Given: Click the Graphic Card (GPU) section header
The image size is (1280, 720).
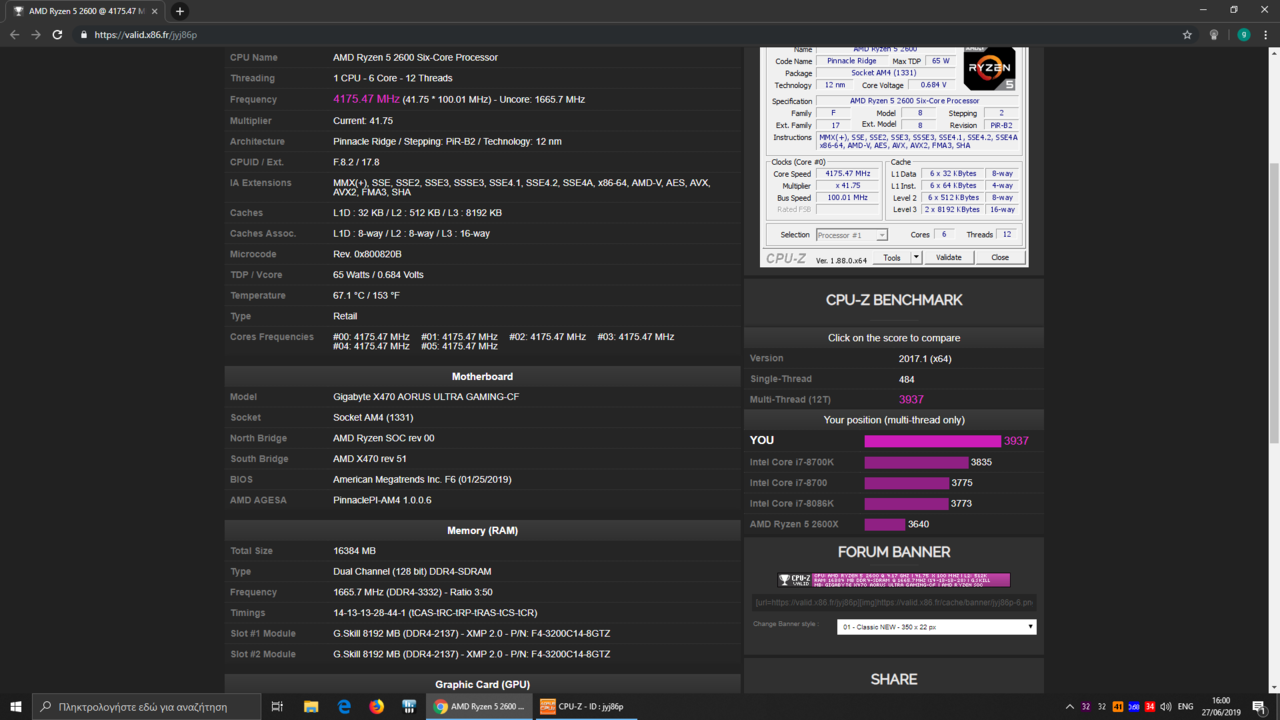Looking at the screenshot, I should click(482, 684).
